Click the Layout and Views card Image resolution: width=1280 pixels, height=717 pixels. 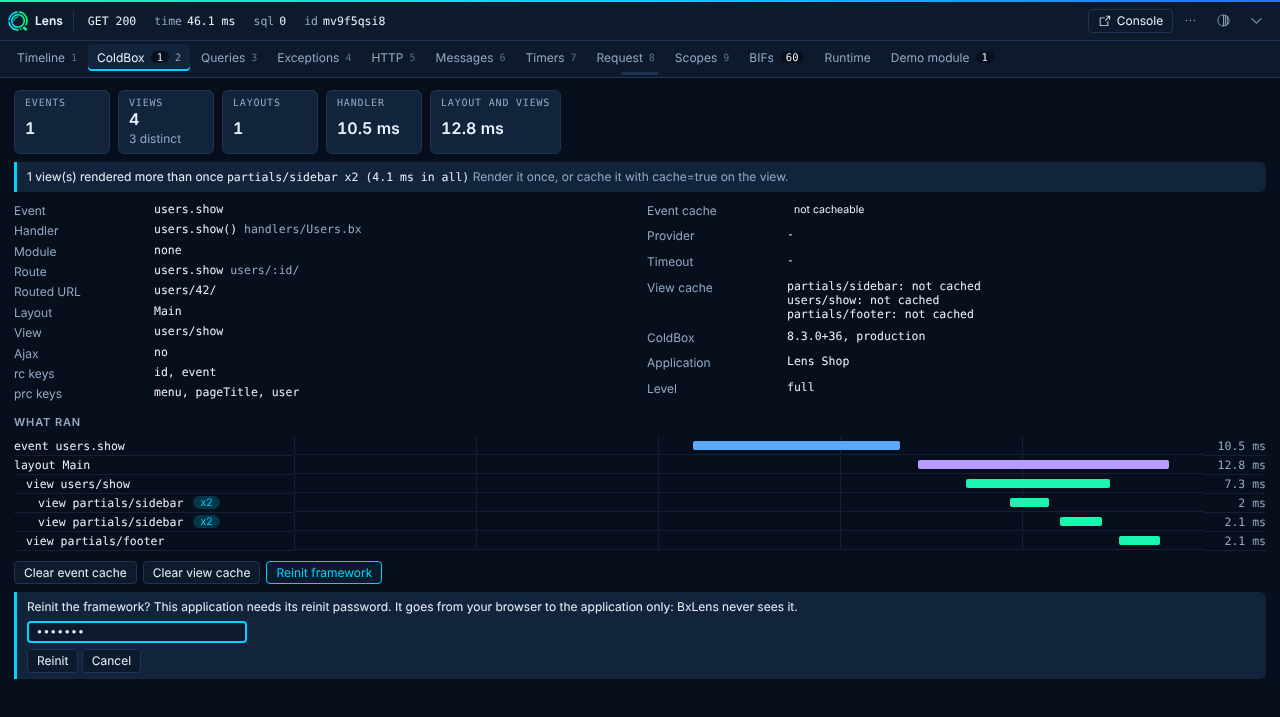coord(495,122)
